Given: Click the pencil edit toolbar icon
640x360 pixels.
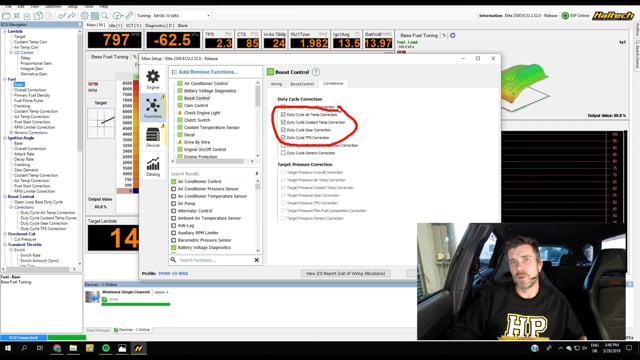Looking at the screenshot, I should [129, 16].
